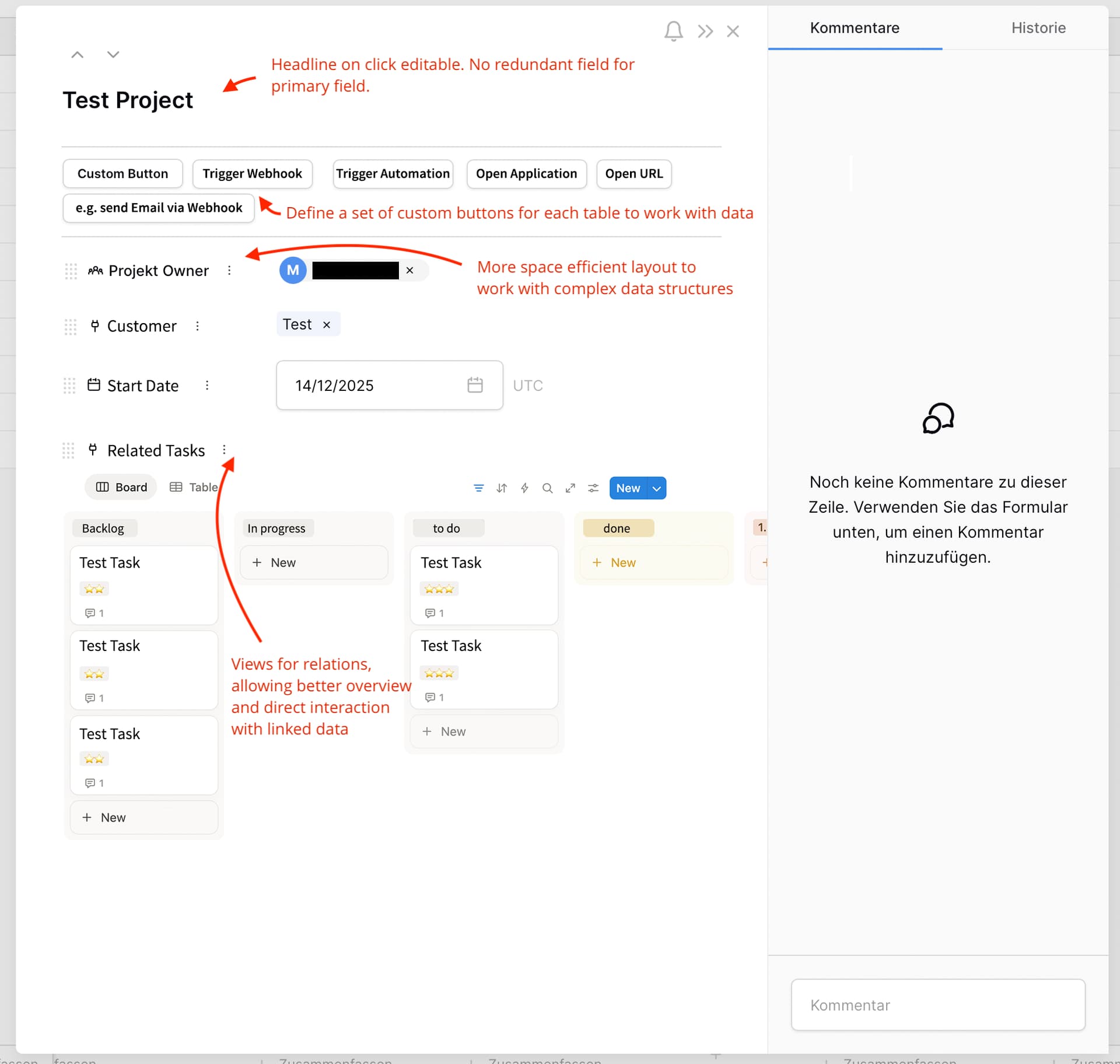Open the New button dropdown arrow

(657, 488)
